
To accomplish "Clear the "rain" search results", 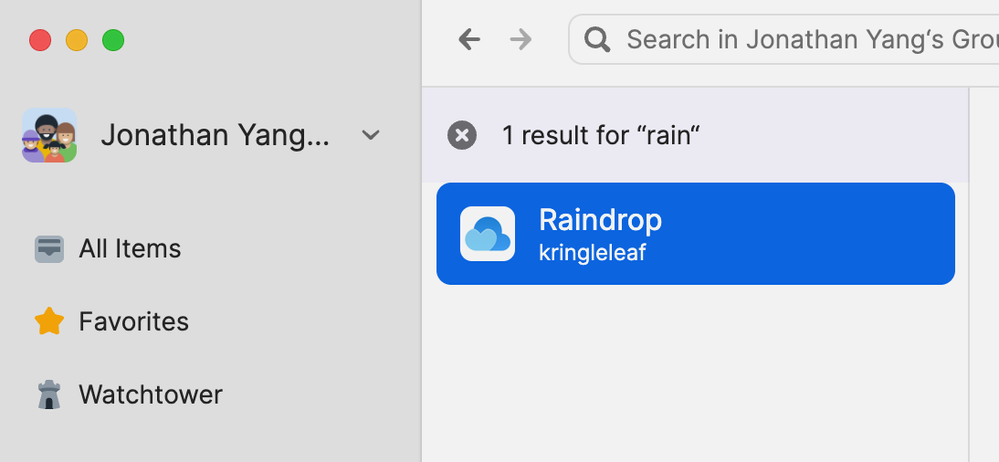I will (x=462, y=135).
